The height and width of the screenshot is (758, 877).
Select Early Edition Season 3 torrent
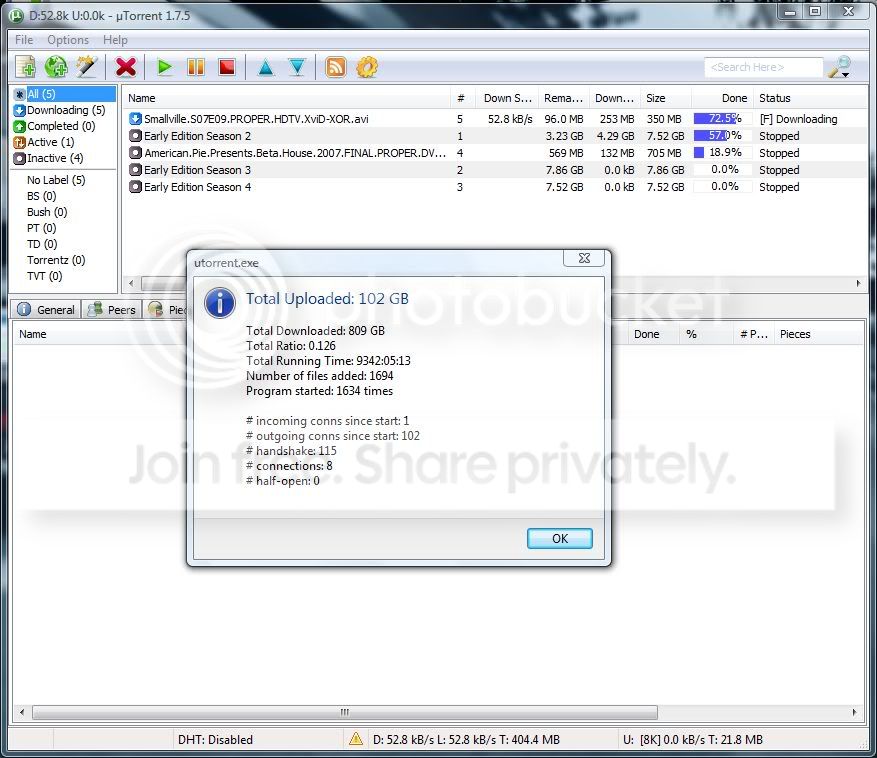494,170
